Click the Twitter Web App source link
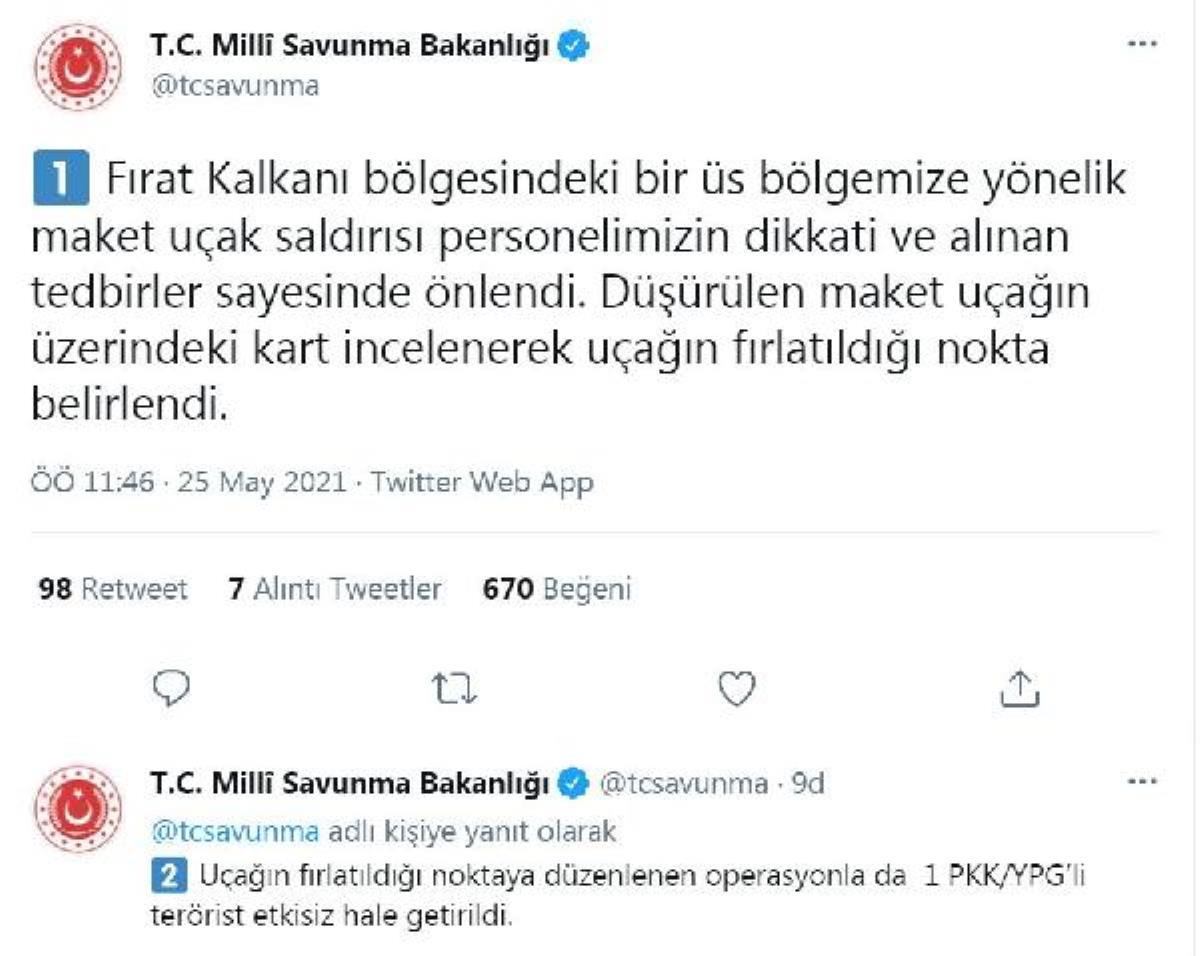The width and height of the screenshot is (1200, 956). coord(482,483)
